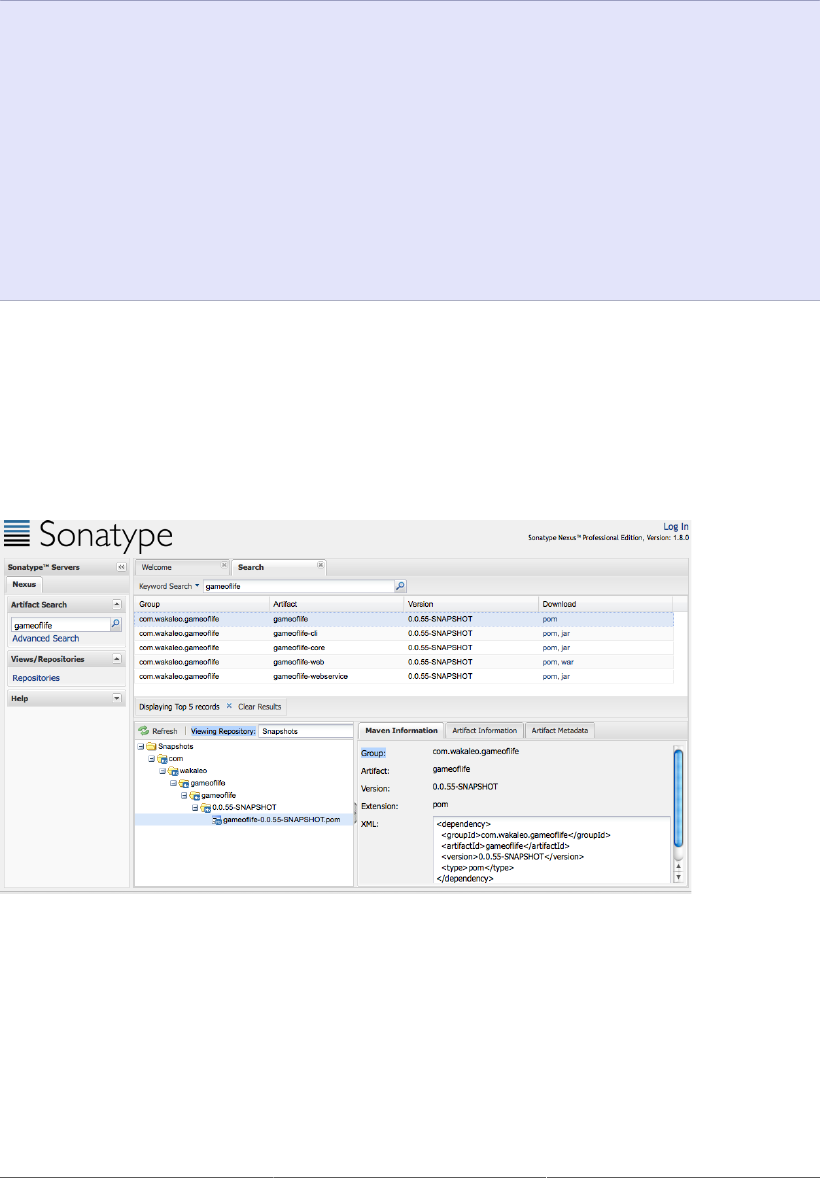Viewport: 820px width, 1178px height.
Task: Close the Welcome tab
Action: pyautogui.click(x=224, y=565)
